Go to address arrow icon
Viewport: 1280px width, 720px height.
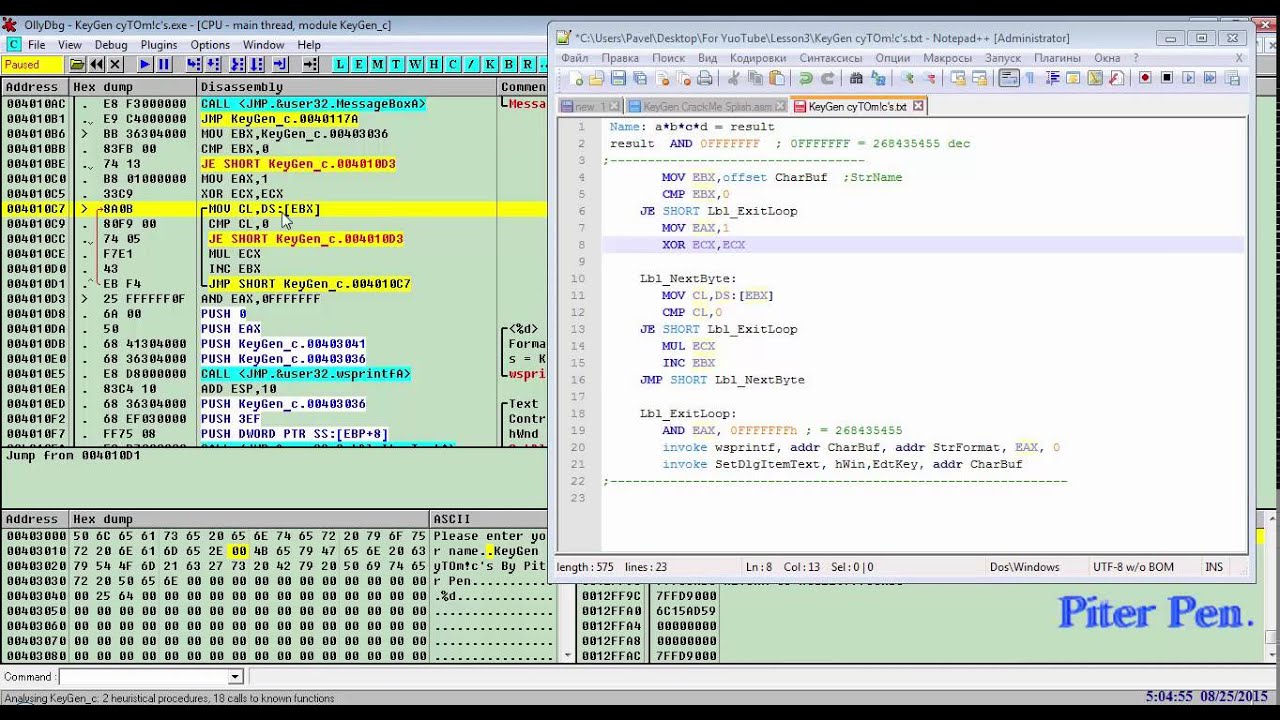311,64
